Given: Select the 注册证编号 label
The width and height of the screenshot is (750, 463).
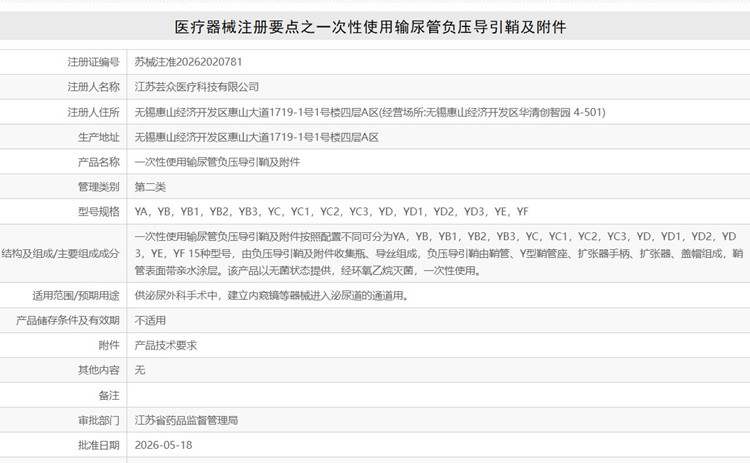Looking at the screenshot, I should 93,62.
